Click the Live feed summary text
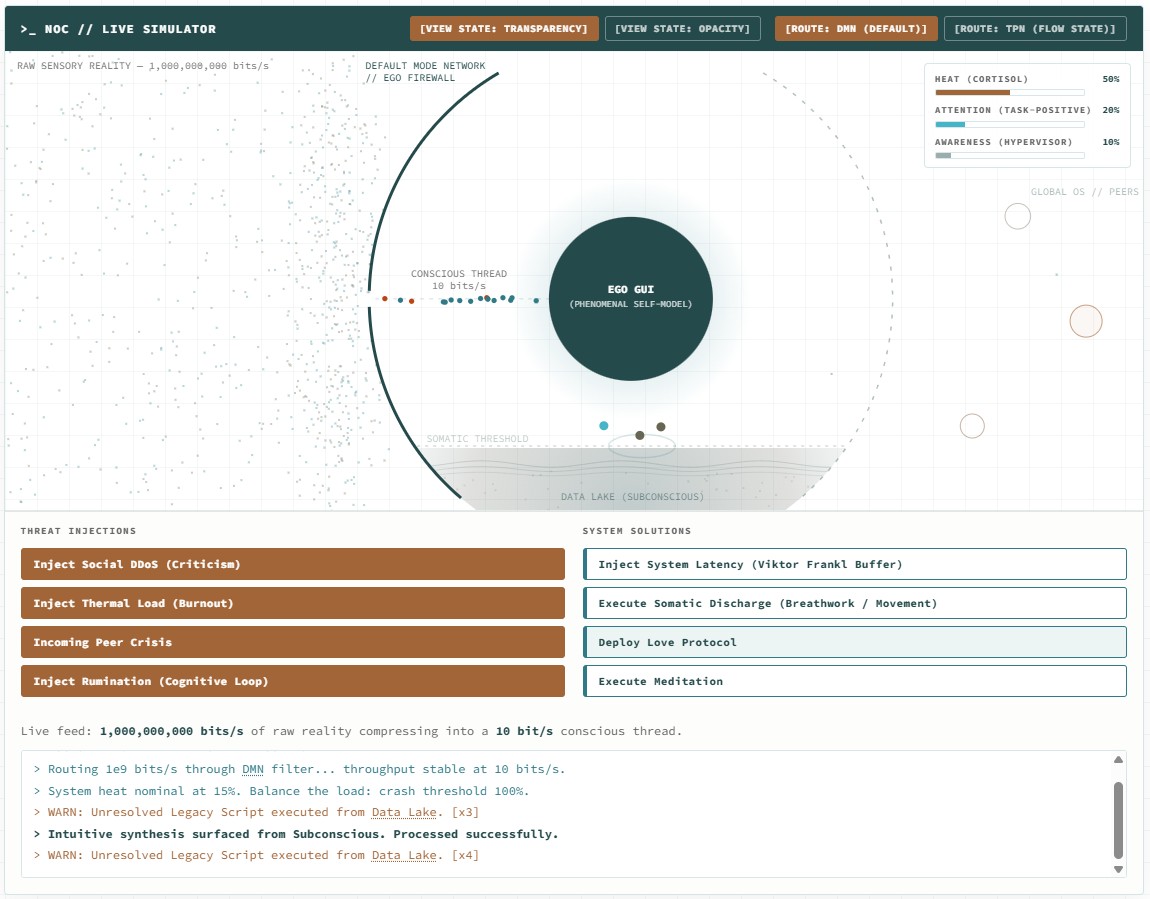 [x=351, y=731]
